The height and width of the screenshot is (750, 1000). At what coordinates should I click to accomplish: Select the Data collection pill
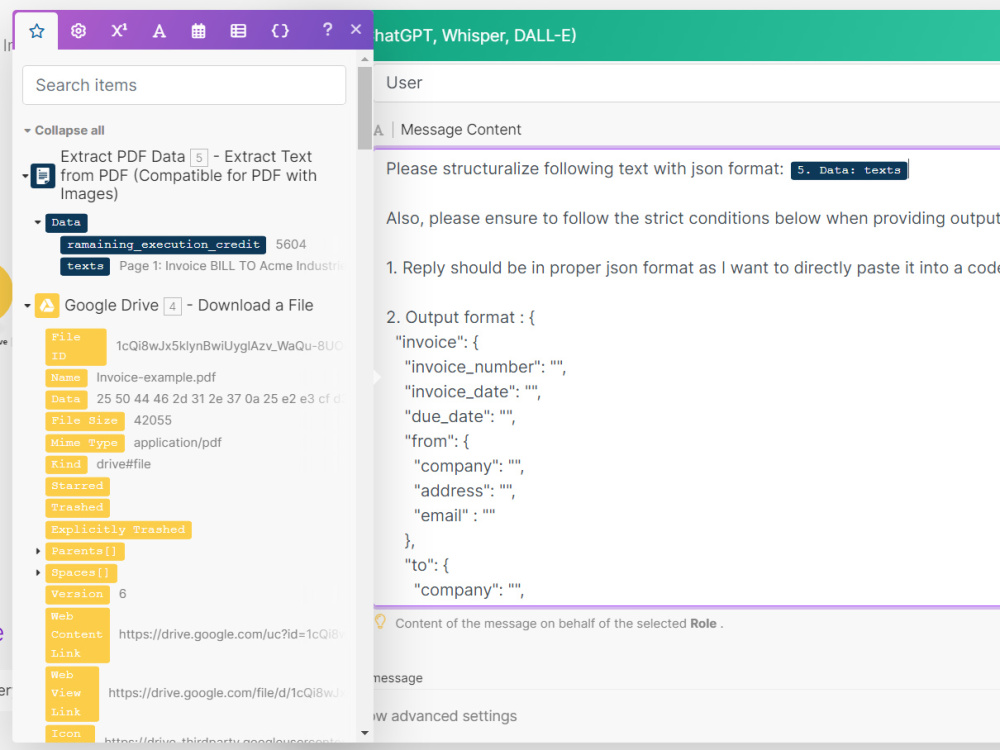click(x=66, y=223)
